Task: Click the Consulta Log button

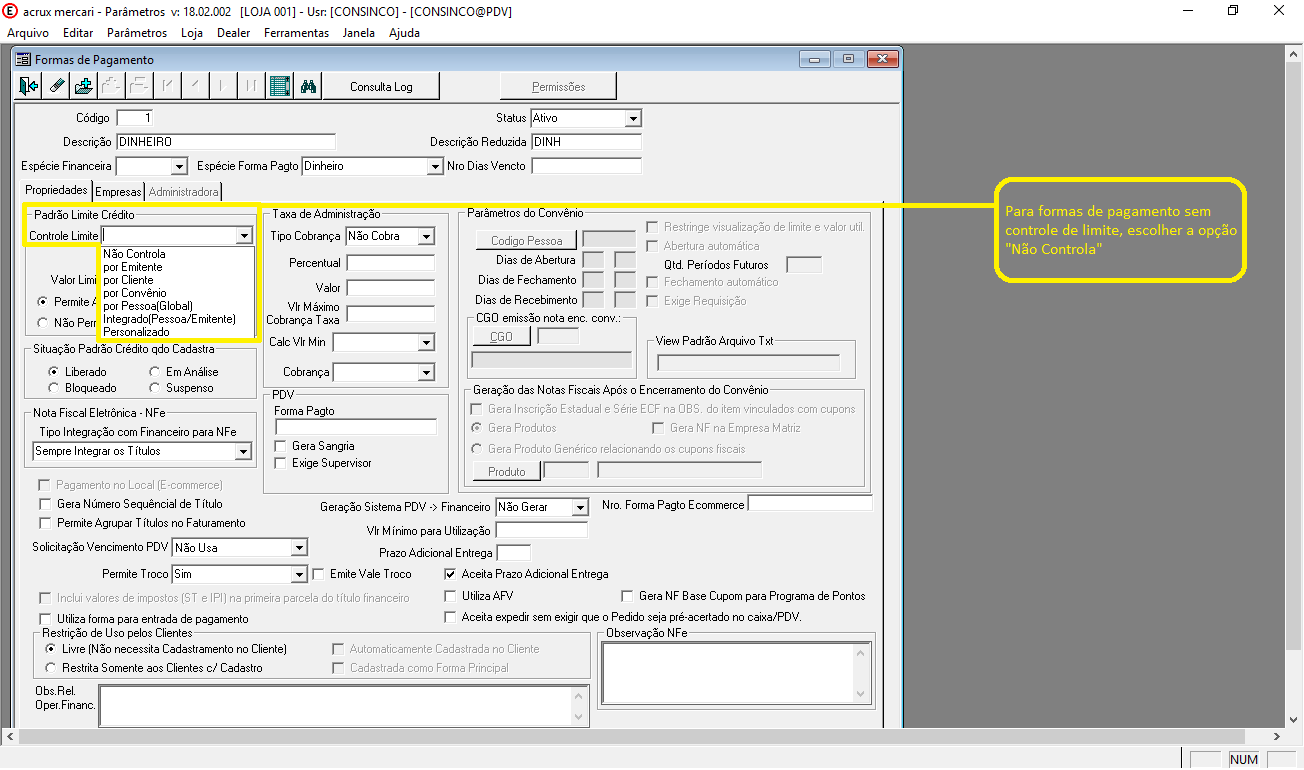Action: pos(381,87)
